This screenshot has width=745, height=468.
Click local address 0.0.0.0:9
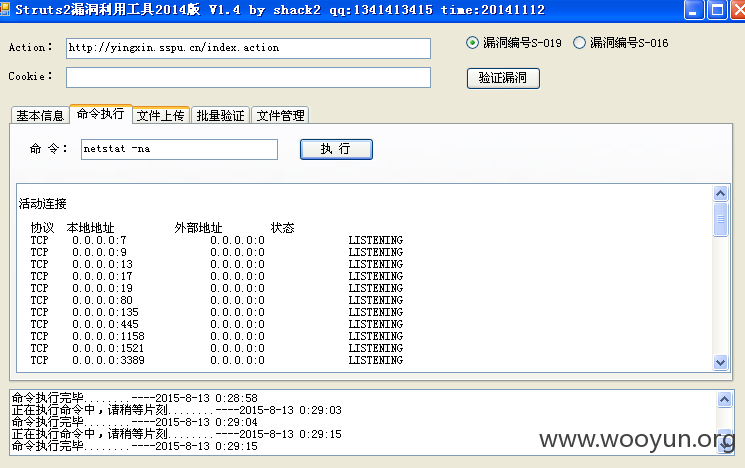[x=99, y=252]
